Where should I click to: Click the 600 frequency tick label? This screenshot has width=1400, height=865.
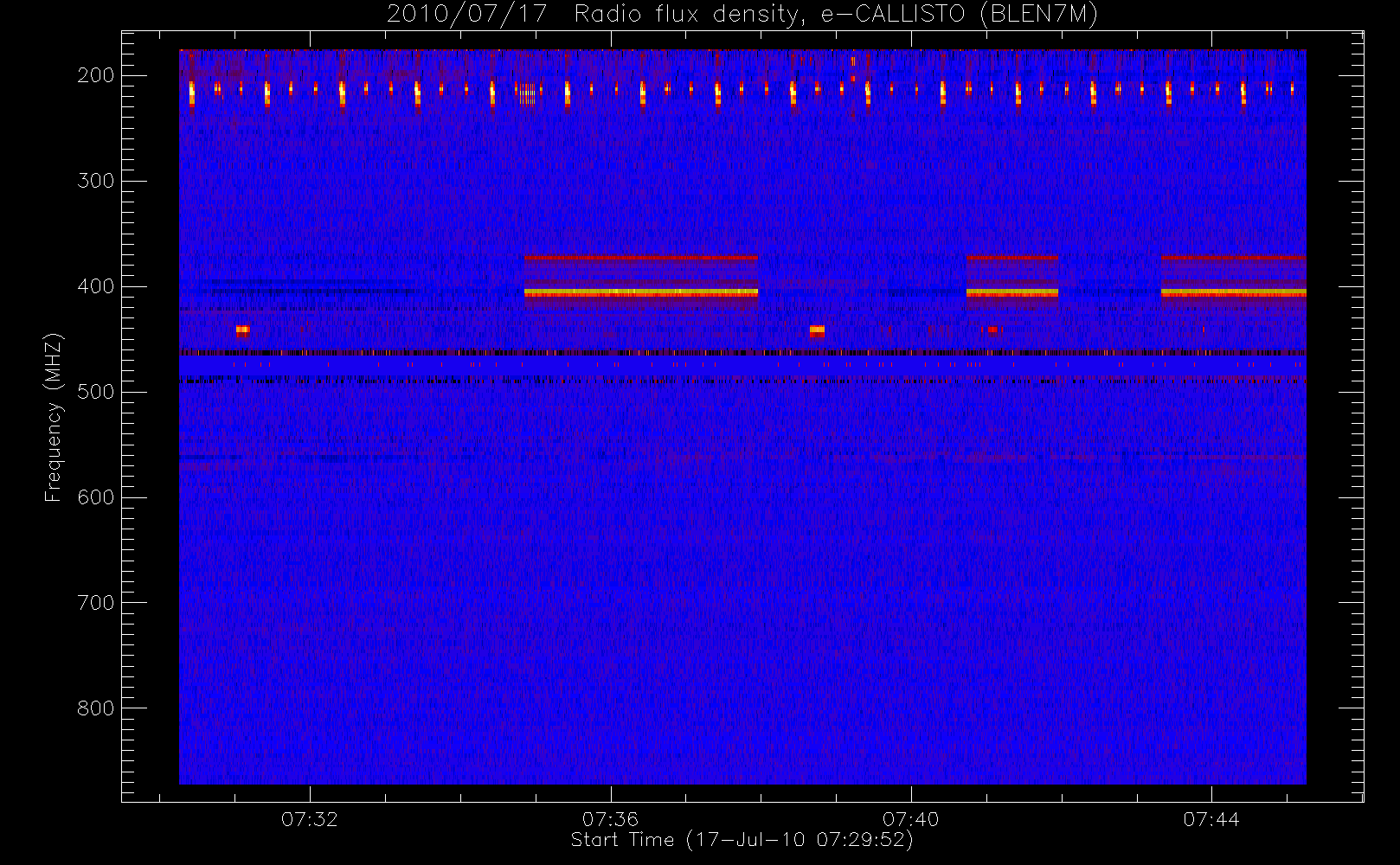coord(96,497)
